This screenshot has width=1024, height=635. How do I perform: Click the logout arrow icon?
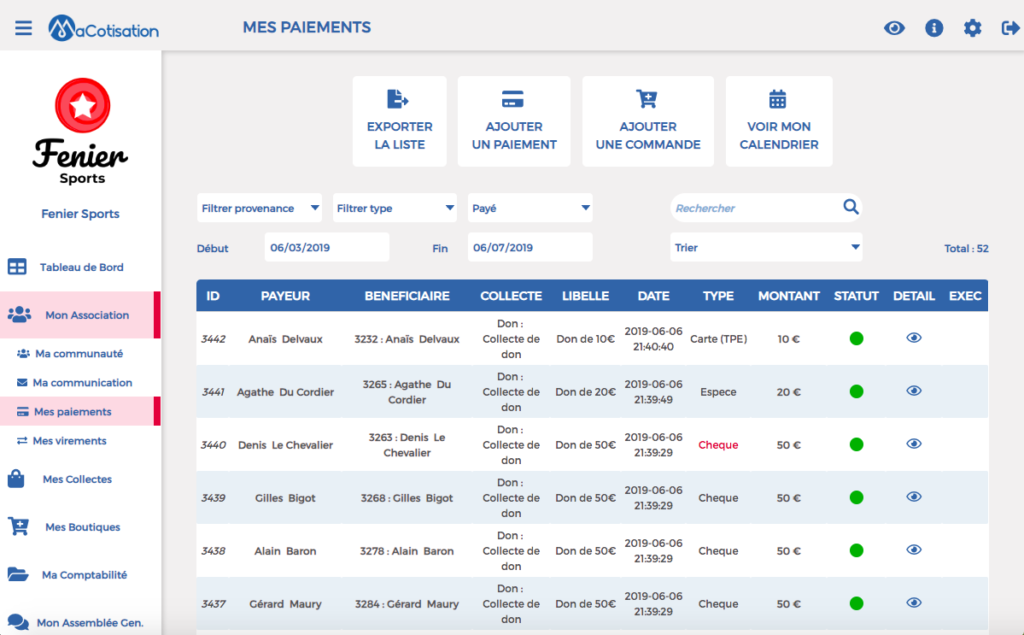(x=1010, y=28)
